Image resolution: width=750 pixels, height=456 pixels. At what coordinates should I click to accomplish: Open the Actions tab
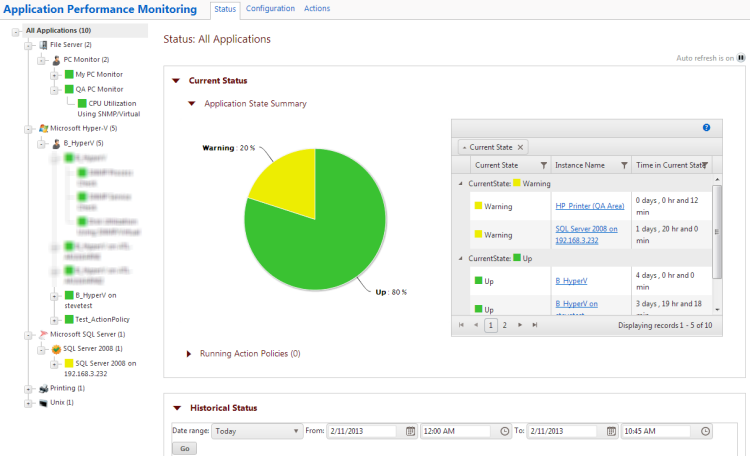[x=317, y=9]
